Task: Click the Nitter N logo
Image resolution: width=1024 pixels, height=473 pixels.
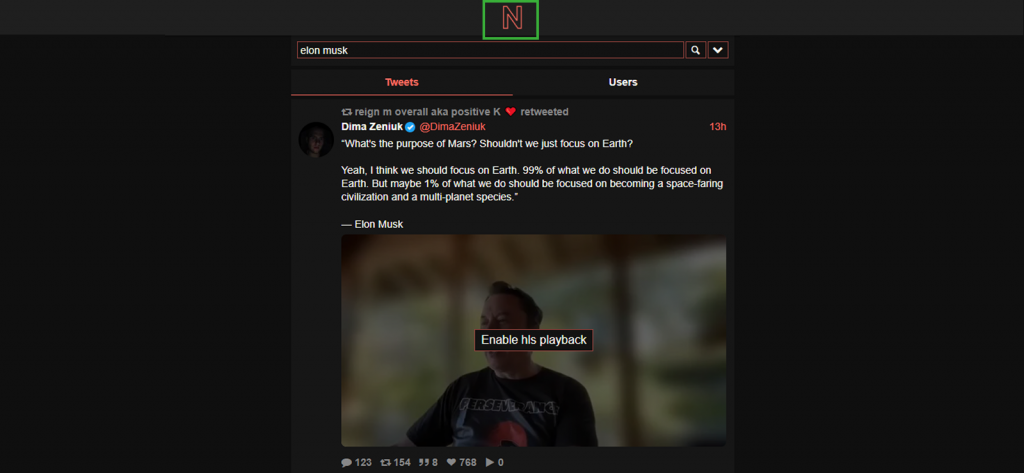Action: (x=511, y=20)
